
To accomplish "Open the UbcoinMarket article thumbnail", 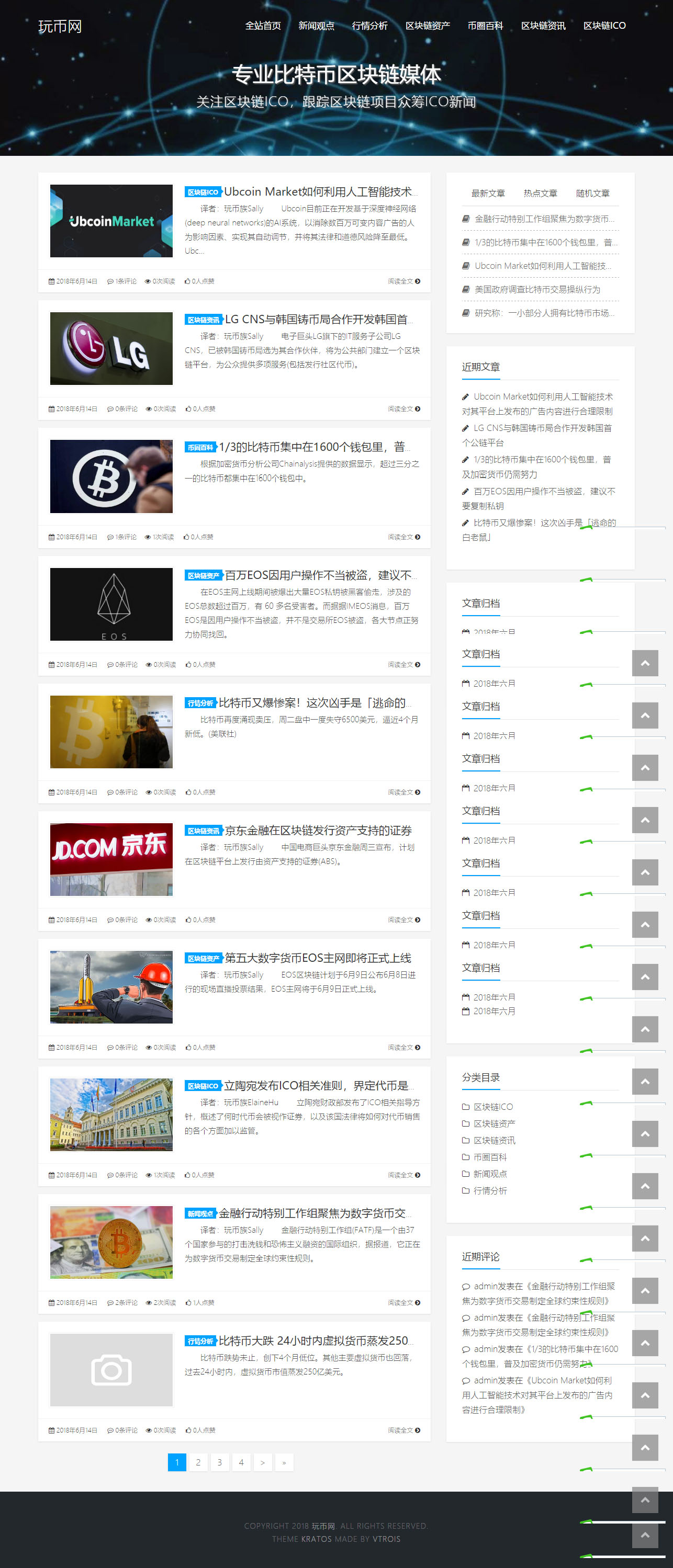I will pyautogui.click(x=111, y=221).
